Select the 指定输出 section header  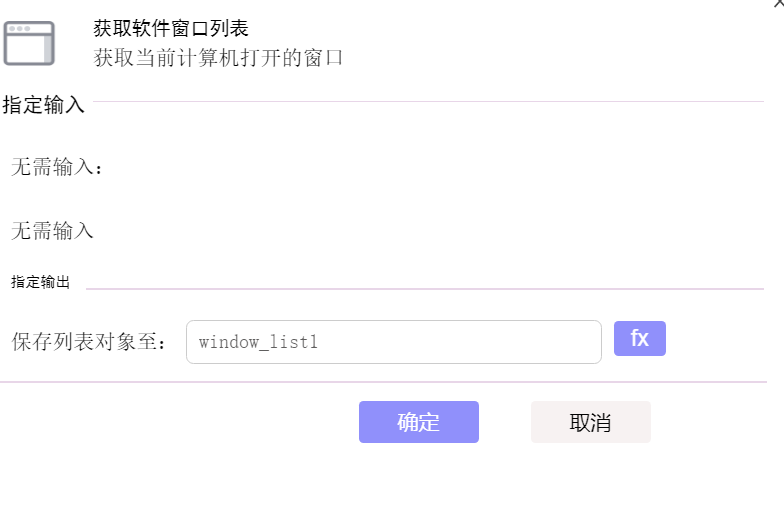click(40, 282)
